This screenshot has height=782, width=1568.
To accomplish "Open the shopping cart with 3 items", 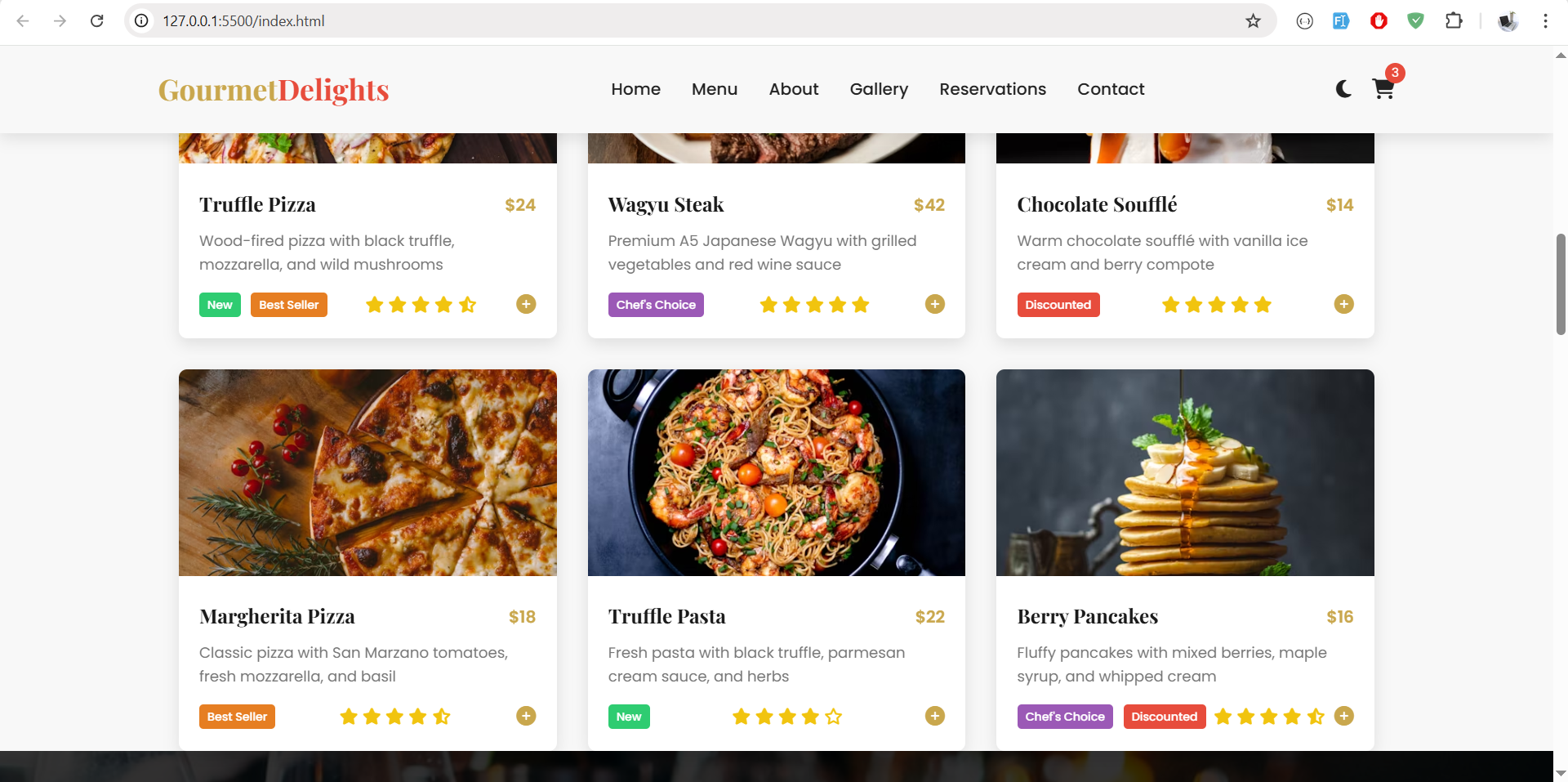I will pyautogui.click(x=1383, y=89).
